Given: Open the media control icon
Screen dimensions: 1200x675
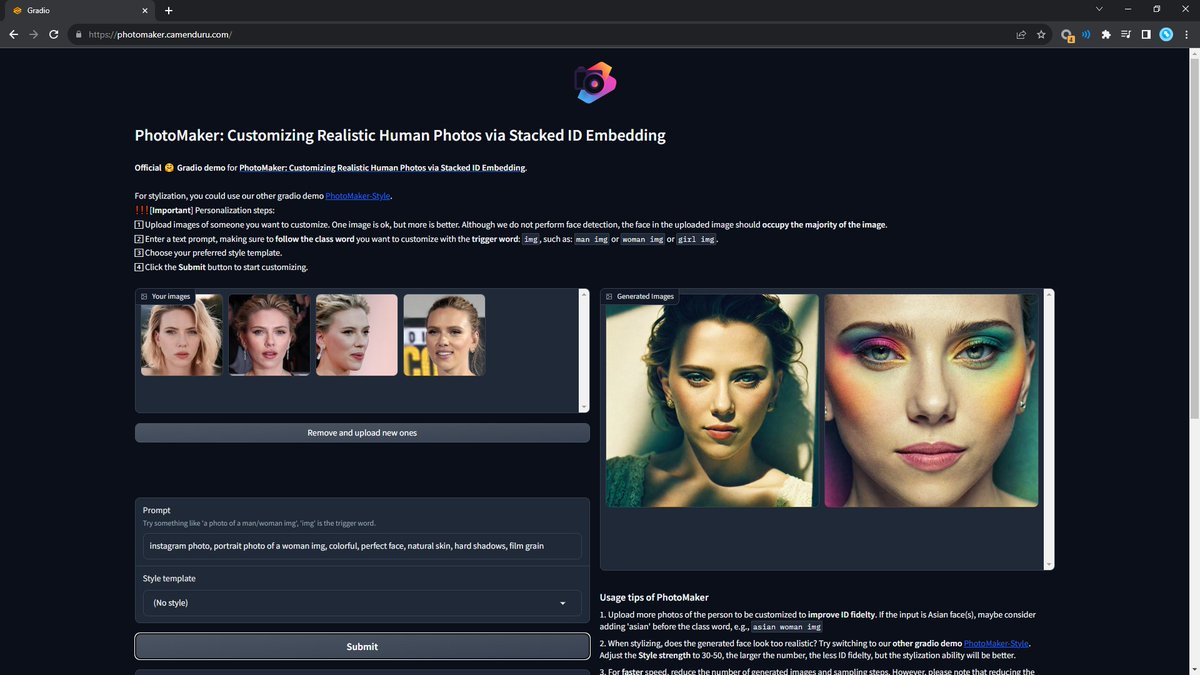Looking at the screenshot, I should pos(1126,34).
